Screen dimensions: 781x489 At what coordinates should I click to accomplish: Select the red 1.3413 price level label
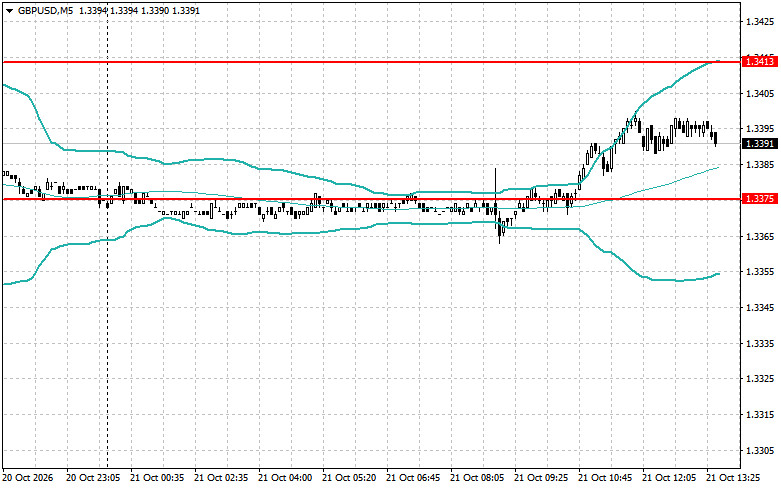point(759,62)
